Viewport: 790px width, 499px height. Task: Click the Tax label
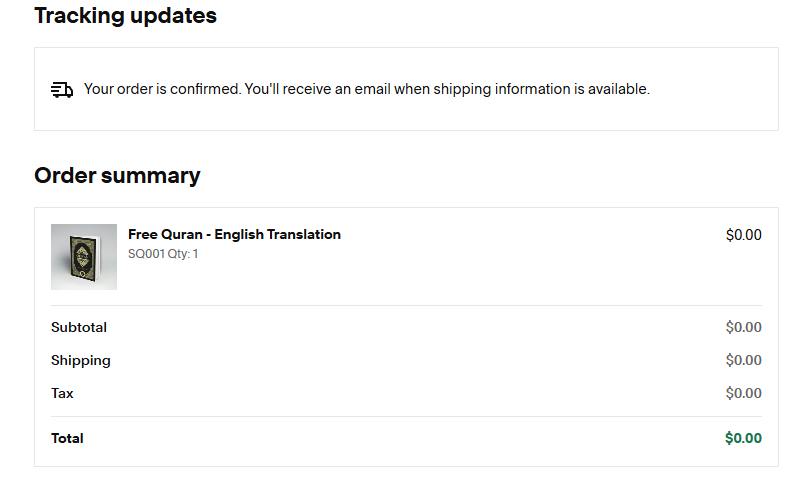click(x=62, y=394)
